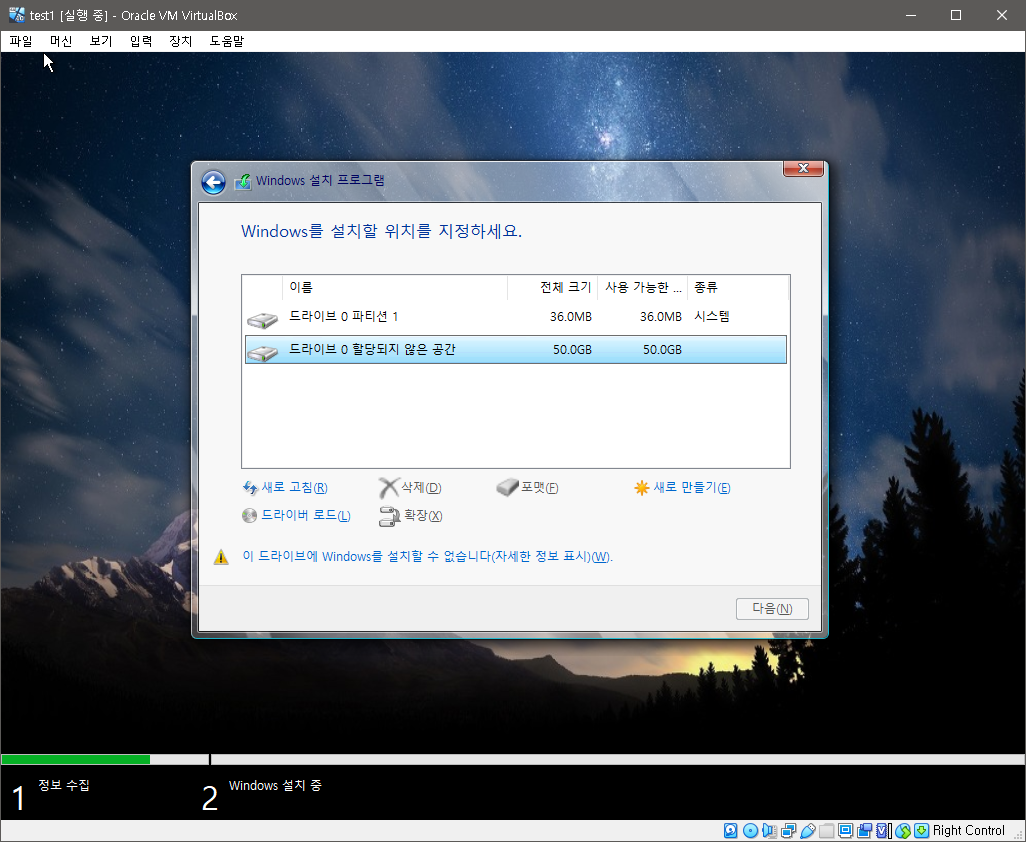This screenshot has width=1026, height=842.
Task: Click the 포맷(F) link
Action: pyautogui.click(x=540, y=488)
